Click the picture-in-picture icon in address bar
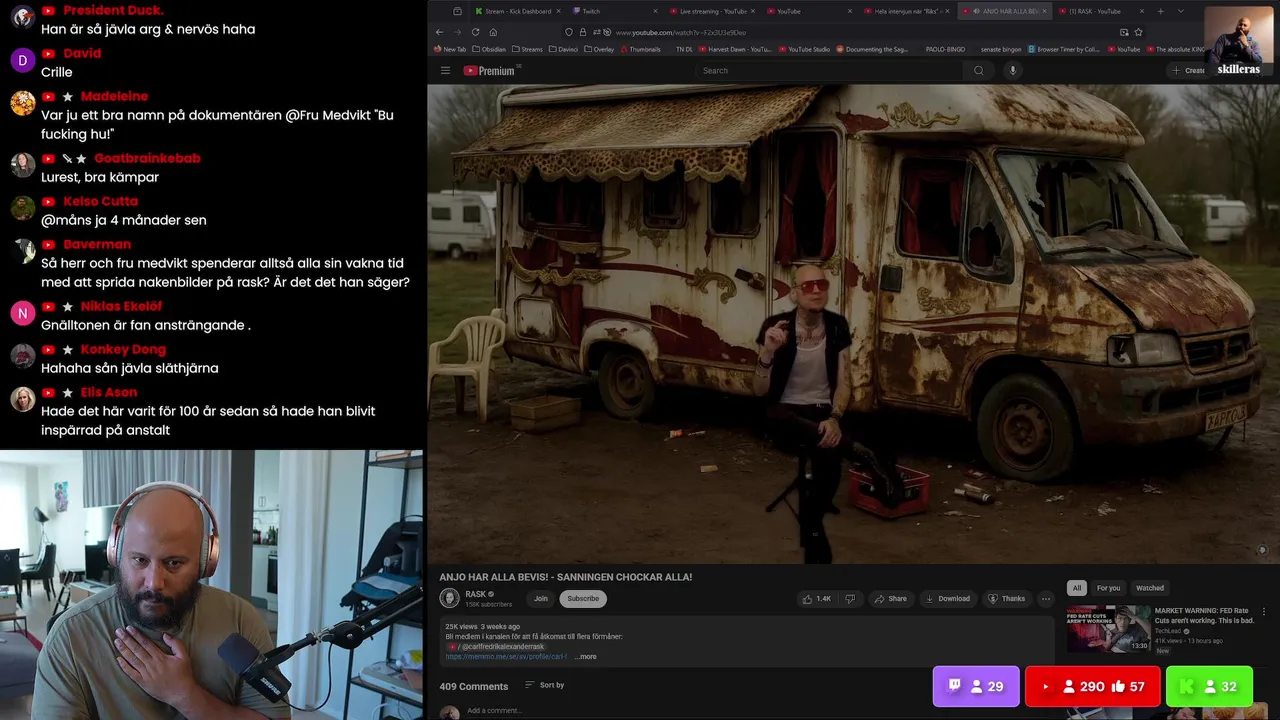1280x720 pixels. 1124,32
